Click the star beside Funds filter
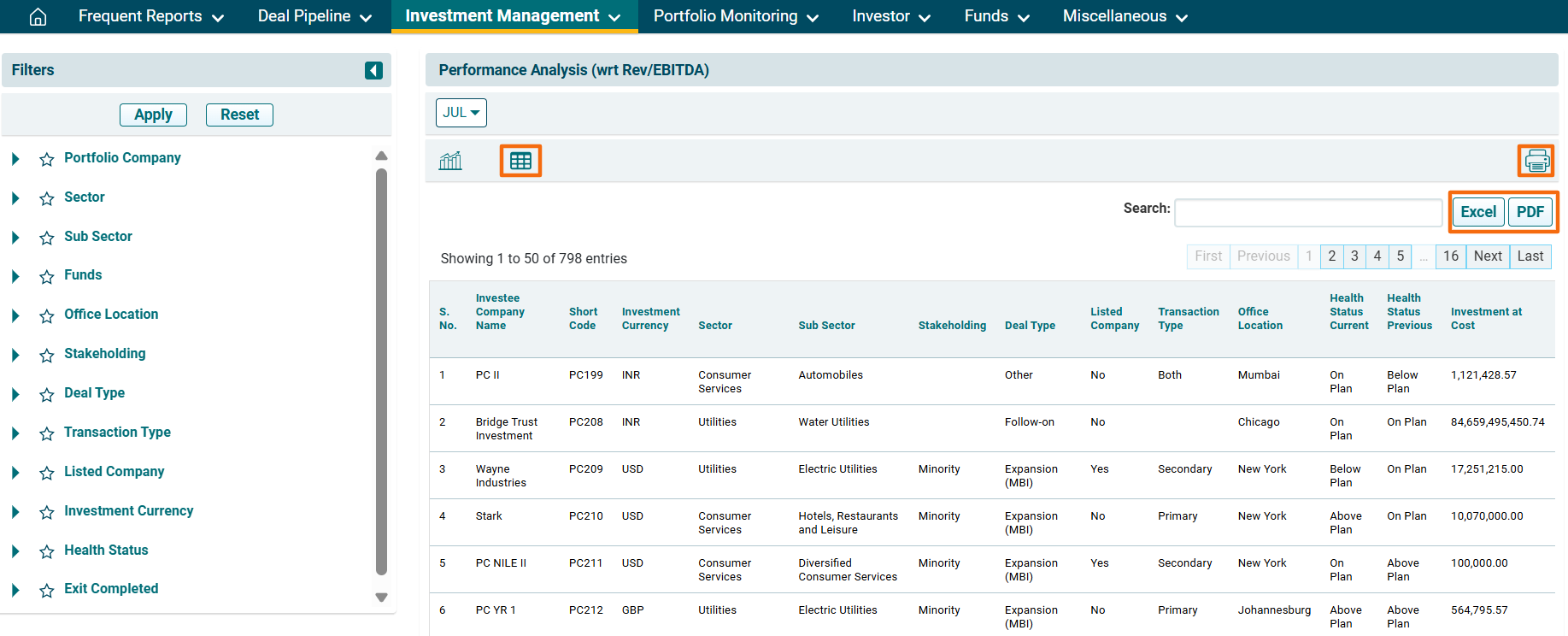 click(x=47, y=276)
